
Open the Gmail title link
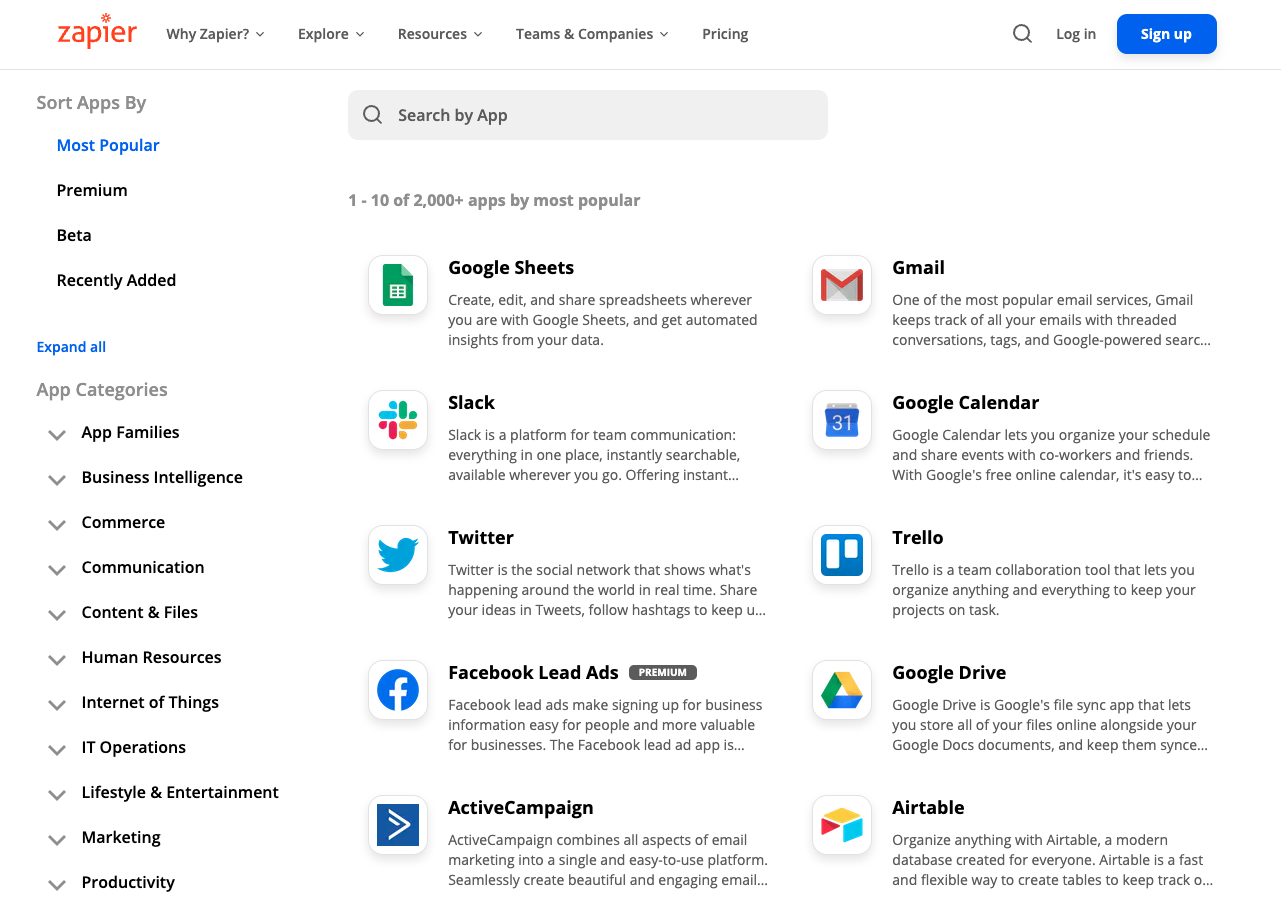(x=918, y=268)
